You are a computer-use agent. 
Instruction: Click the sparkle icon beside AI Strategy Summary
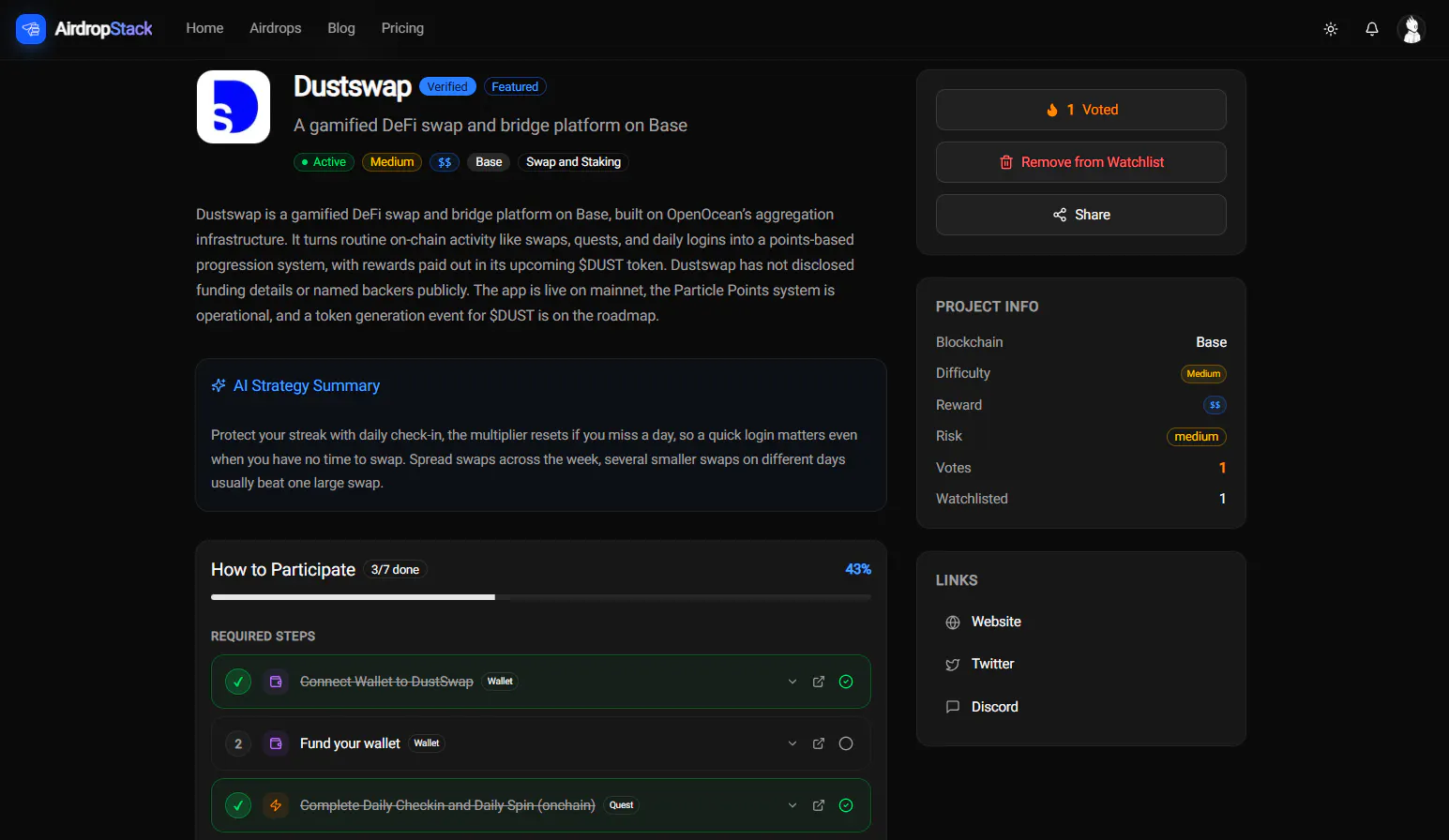[219, 385]
